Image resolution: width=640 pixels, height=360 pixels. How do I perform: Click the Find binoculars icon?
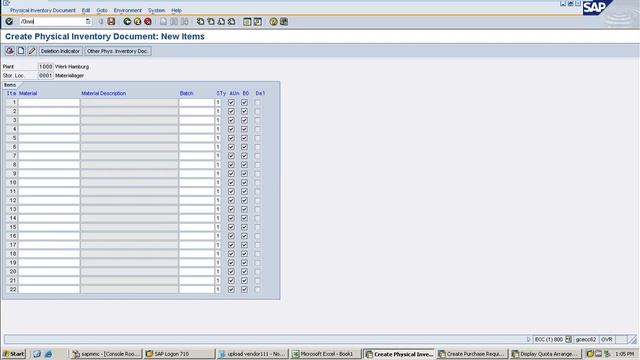pyautogui.click(x=174, y=22)
